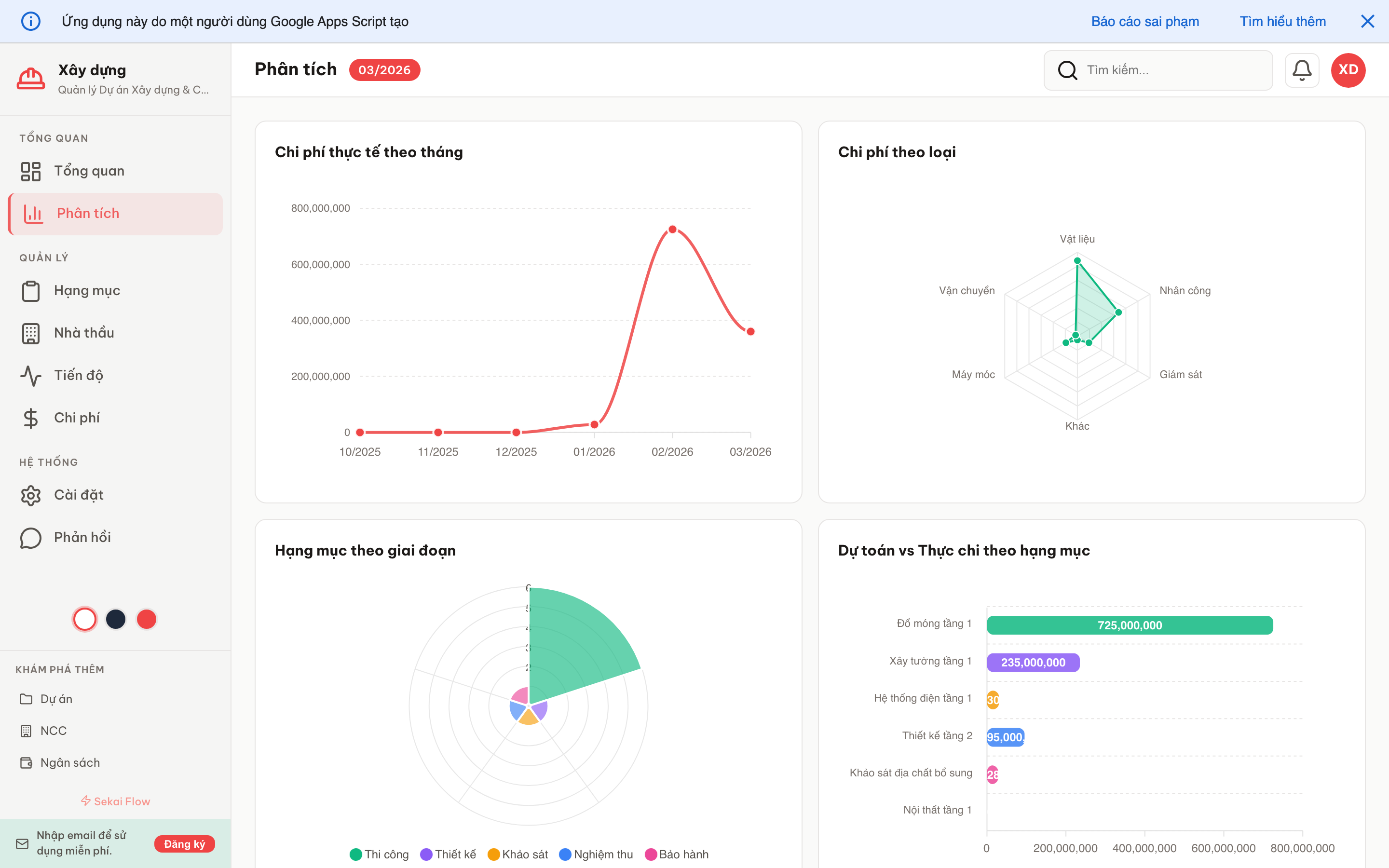This screenshot has height=868, width=1389.
Task: Click the red hard hat logo
Action: click(30, 79)
